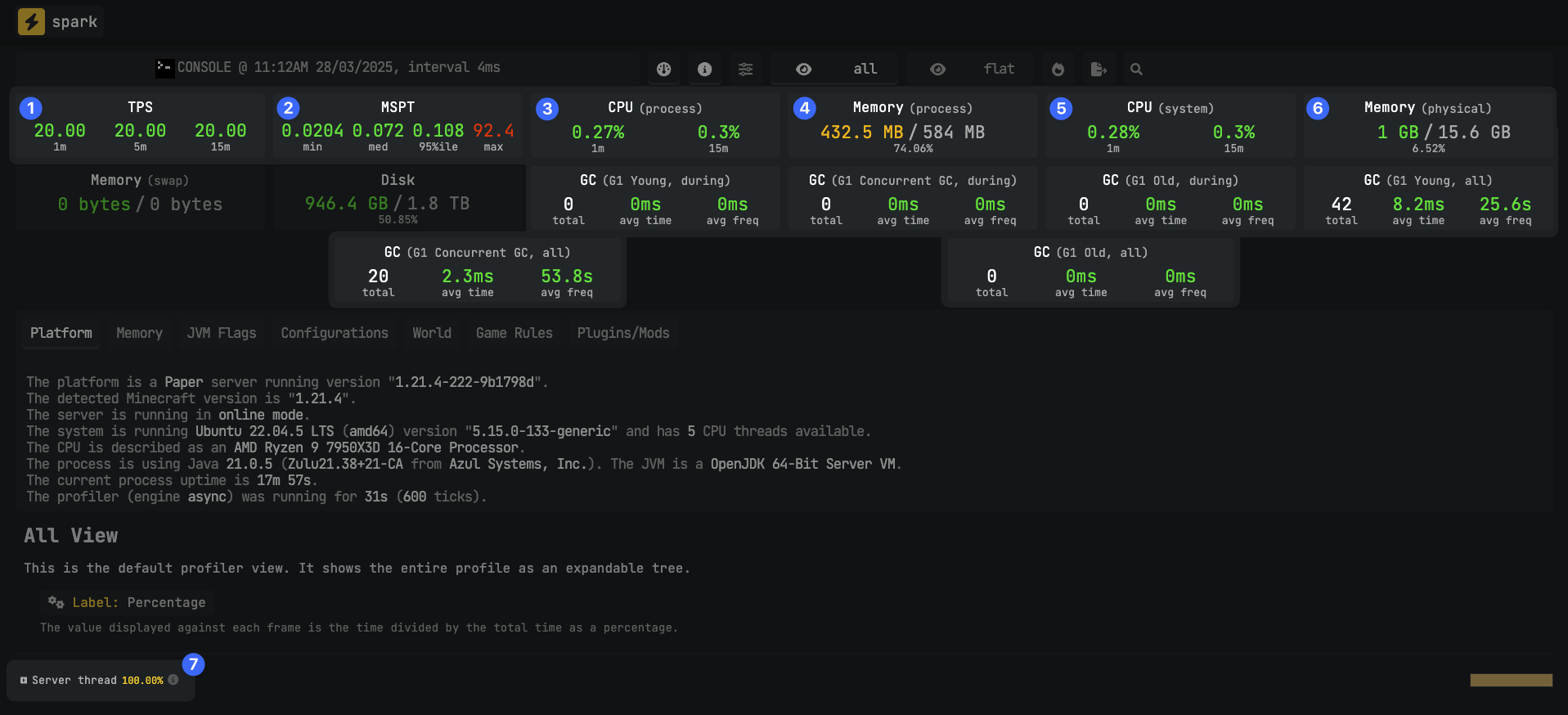Click the Paper server version line

click(x=287, y=382)
